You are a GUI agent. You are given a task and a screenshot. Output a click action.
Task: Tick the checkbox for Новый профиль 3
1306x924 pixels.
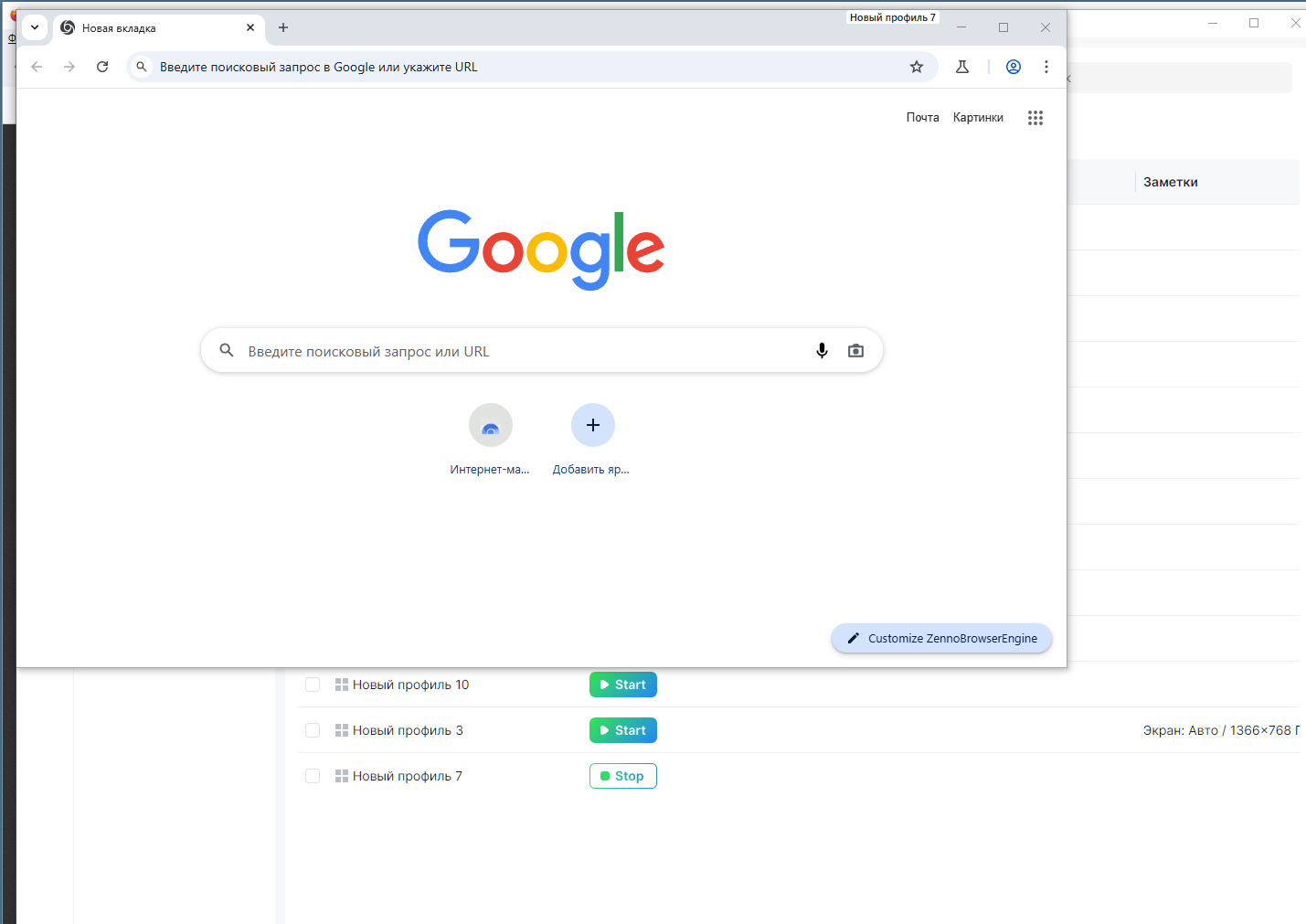pos(313,730)
